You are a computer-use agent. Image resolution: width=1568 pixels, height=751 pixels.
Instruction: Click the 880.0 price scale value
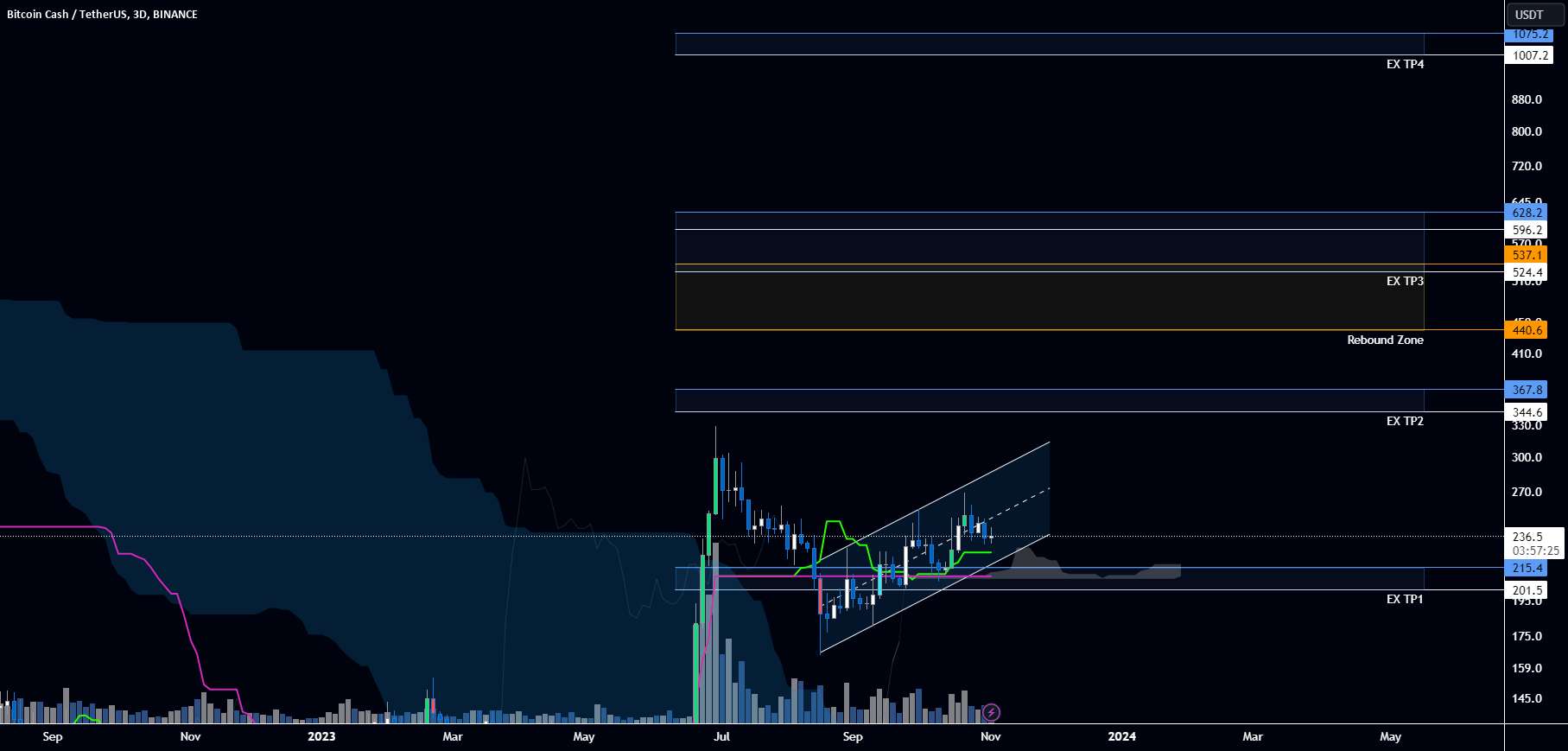[1527, 99]
